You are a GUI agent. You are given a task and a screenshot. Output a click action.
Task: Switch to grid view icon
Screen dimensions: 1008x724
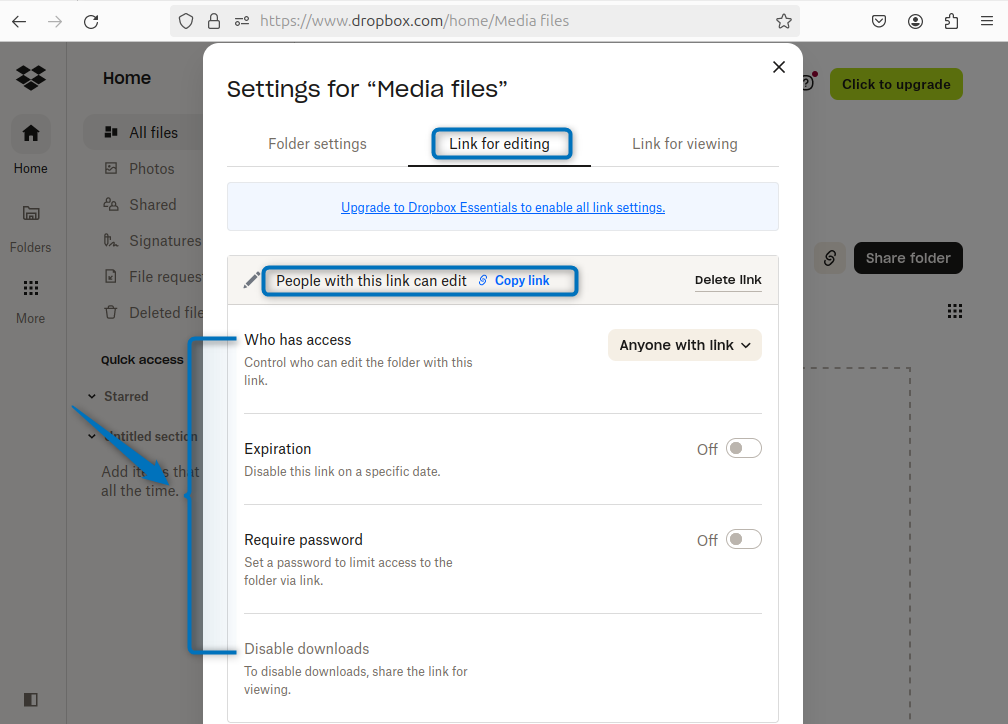pos(955,311)
